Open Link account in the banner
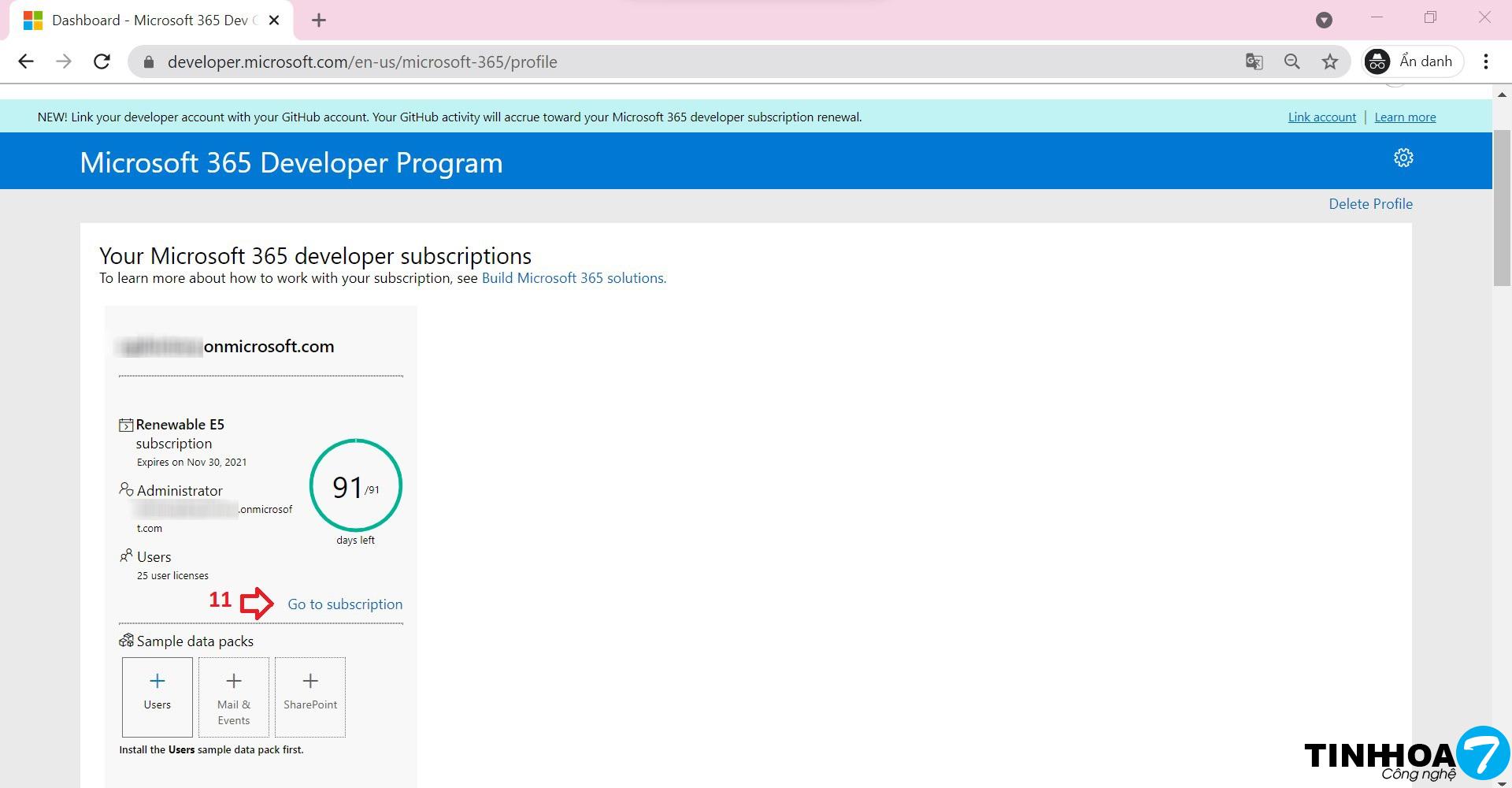The image size is (1512, 788). pyautogui.click(x=1321, y=117)
